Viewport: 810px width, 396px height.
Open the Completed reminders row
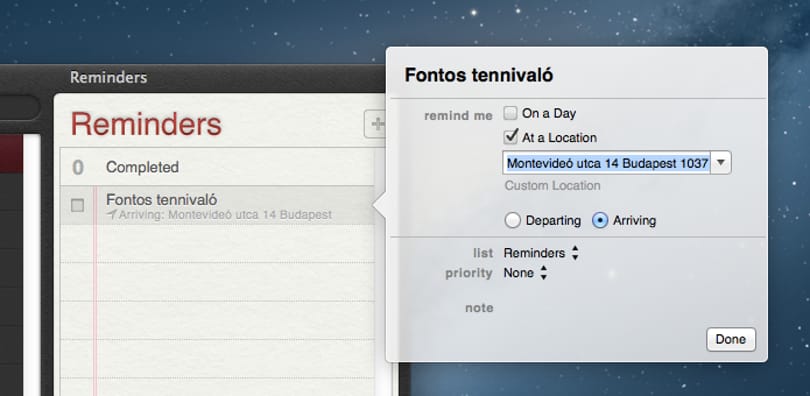tap(217, 167)
